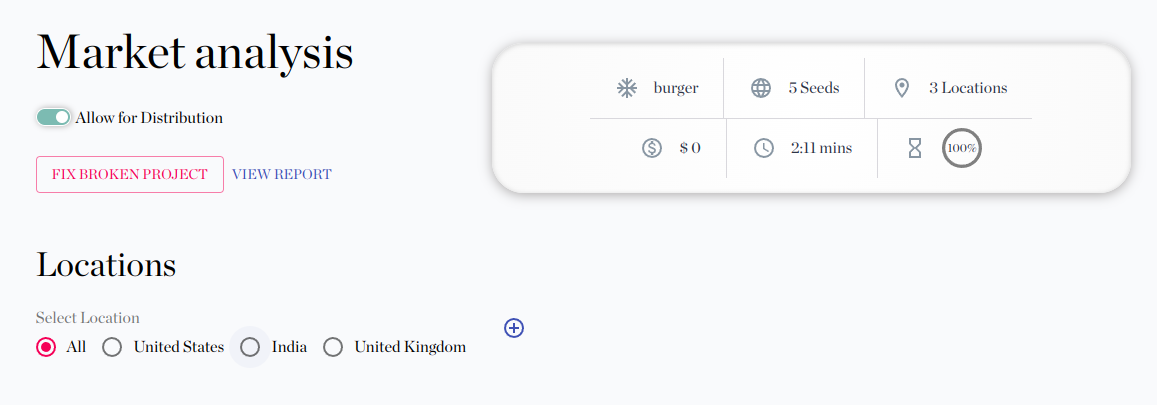Click the Fix Broken Project button

coord(130,174)
